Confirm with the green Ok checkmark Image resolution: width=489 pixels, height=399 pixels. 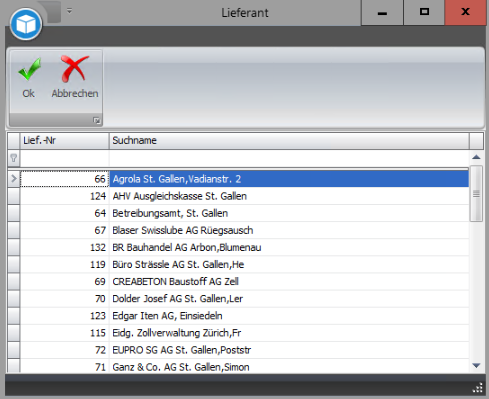tap(29, 78)
